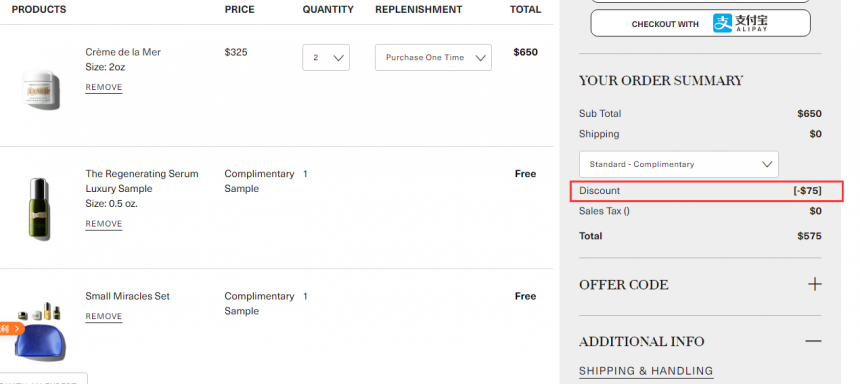Open the Shipping & Handling link

[x=646, y=371]
